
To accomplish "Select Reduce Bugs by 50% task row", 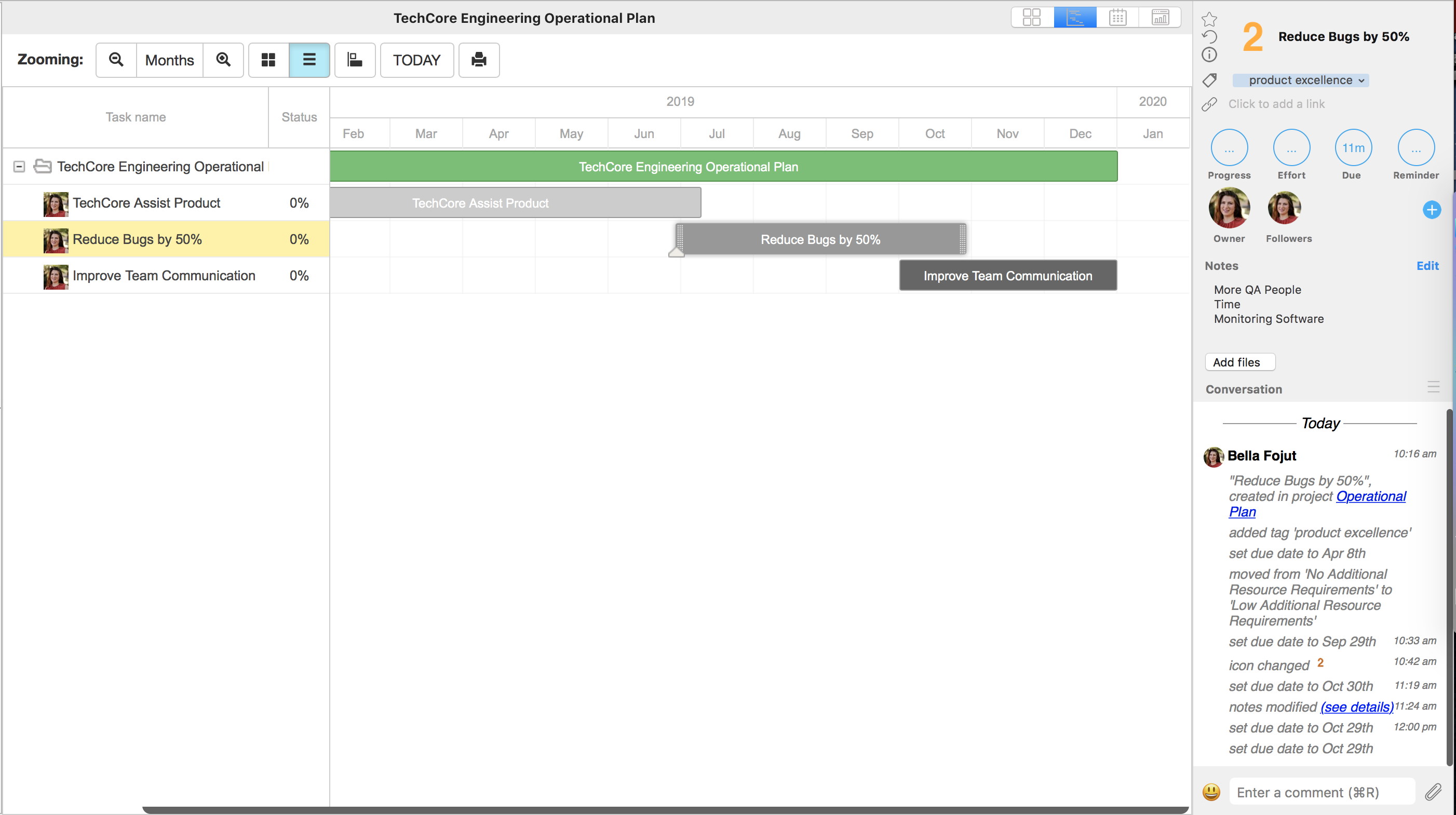I will coord(166,239).
